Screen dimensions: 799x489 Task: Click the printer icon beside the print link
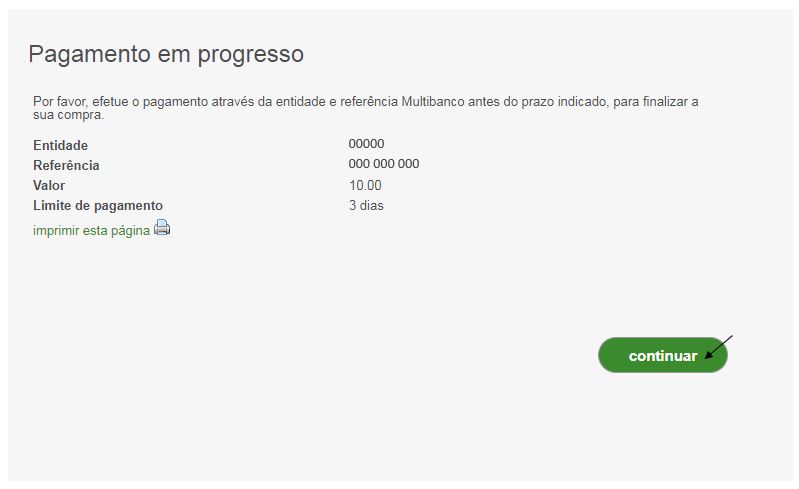click(x=162, y=227)
